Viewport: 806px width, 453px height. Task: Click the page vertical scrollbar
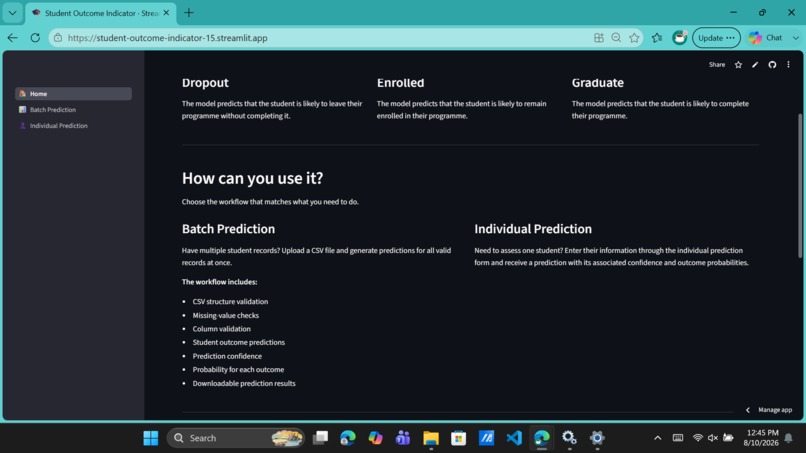tap(800, 185)
